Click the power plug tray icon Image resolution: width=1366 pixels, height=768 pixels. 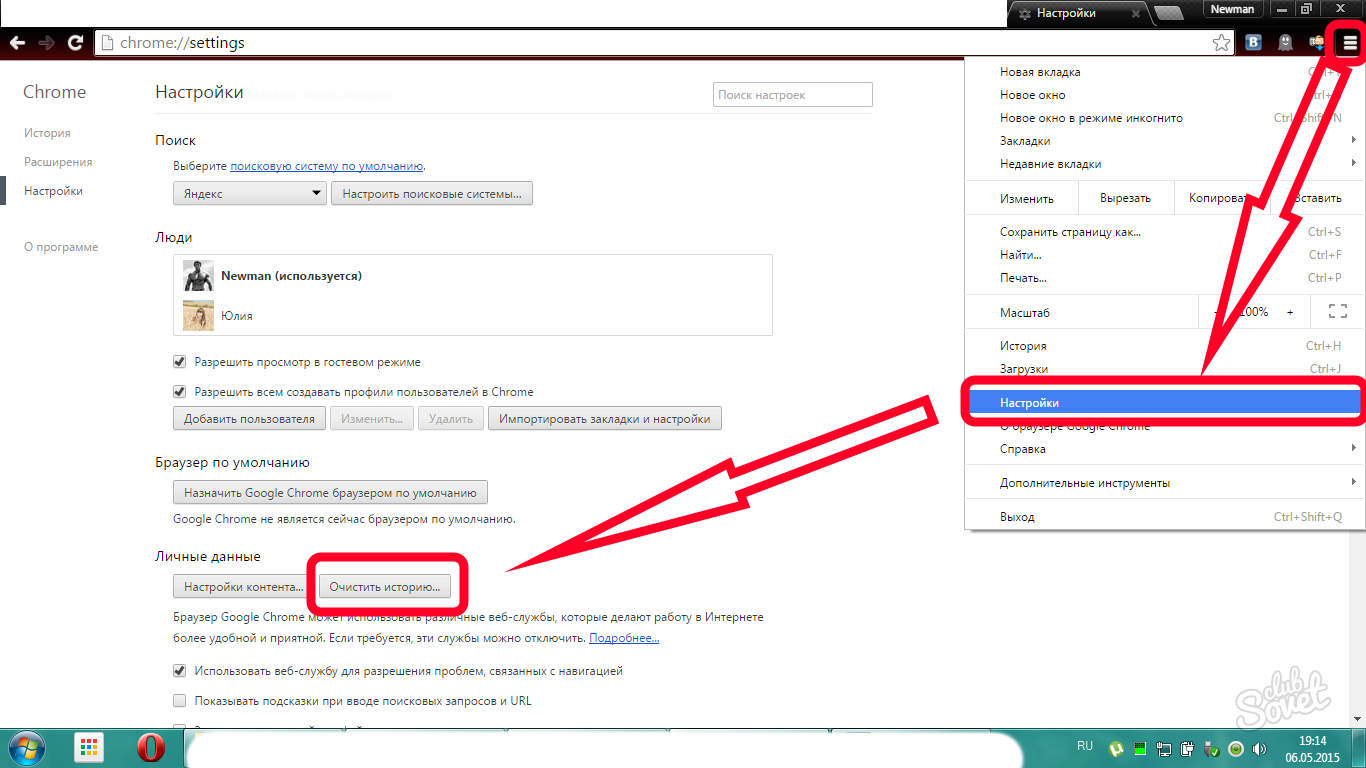point(1187,748)
